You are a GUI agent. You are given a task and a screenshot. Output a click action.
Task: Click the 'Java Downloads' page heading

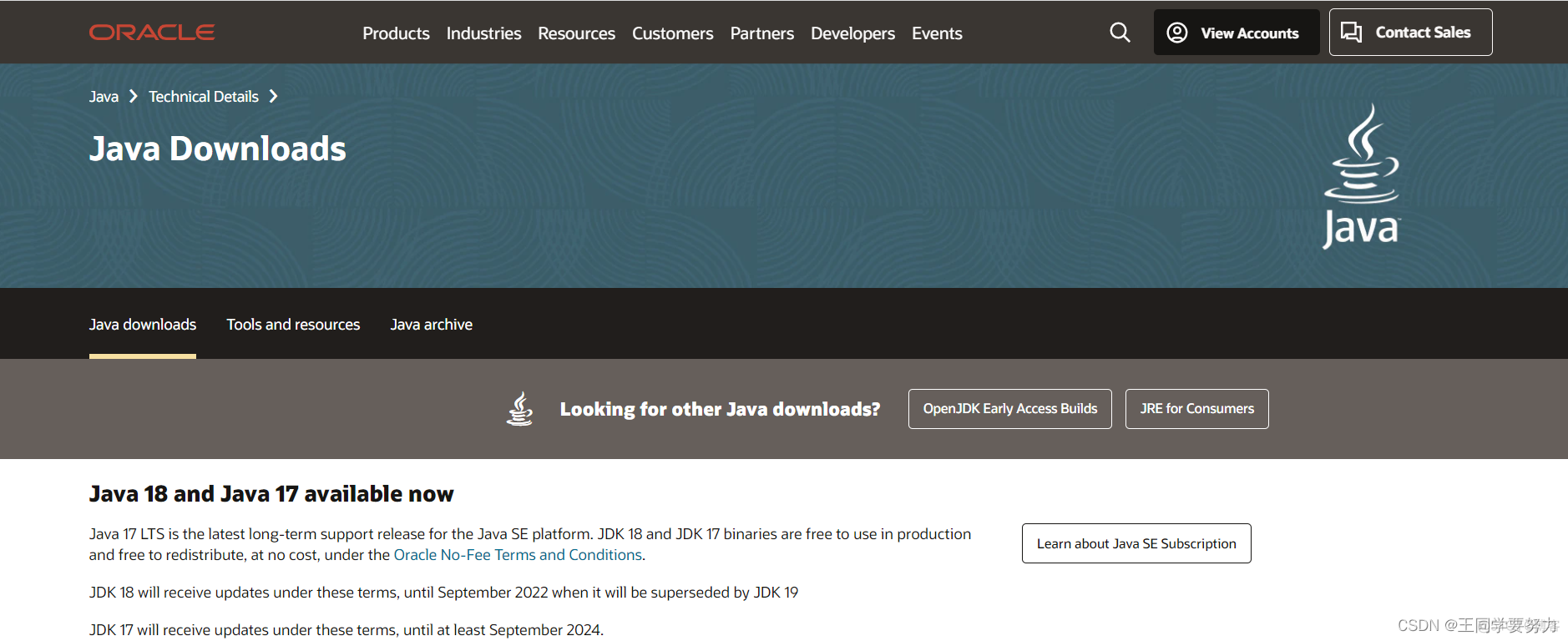(x=217, y=149)
